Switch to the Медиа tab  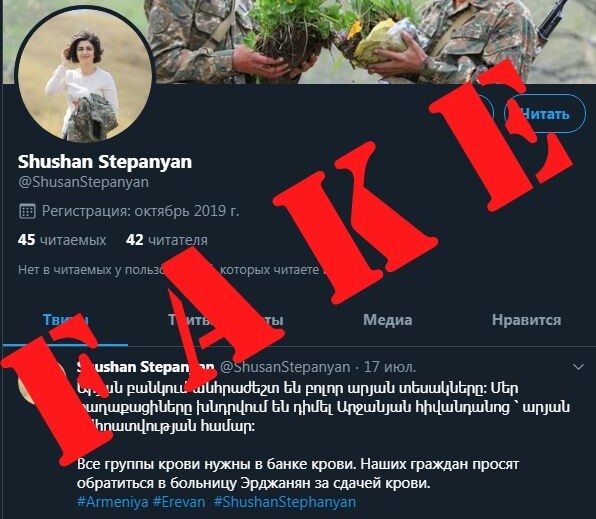point(387,320)
